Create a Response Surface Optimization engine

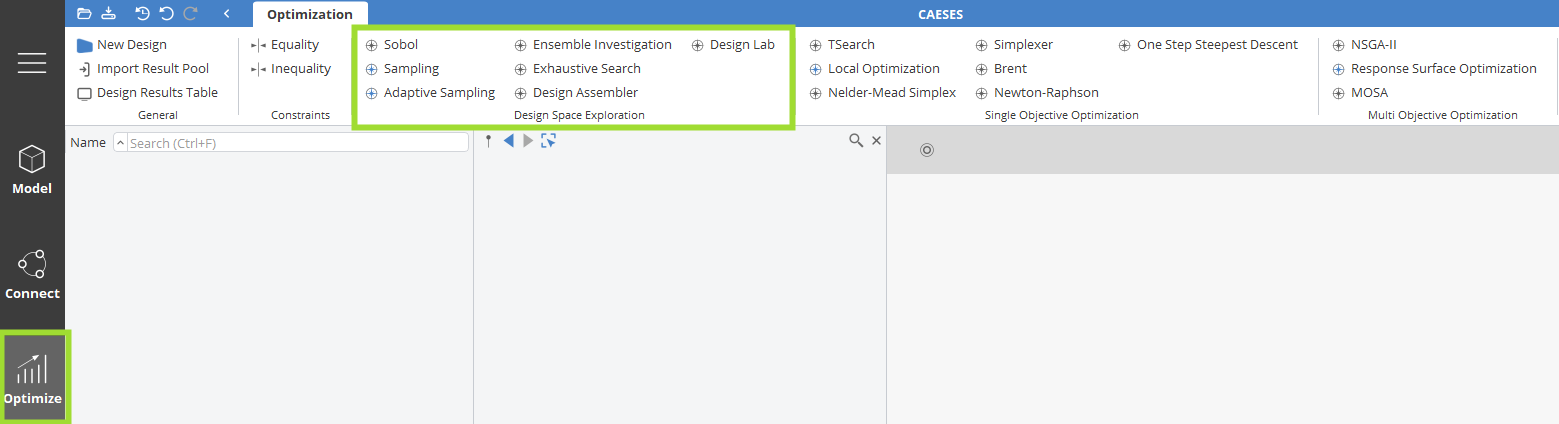coord(1435,69)
